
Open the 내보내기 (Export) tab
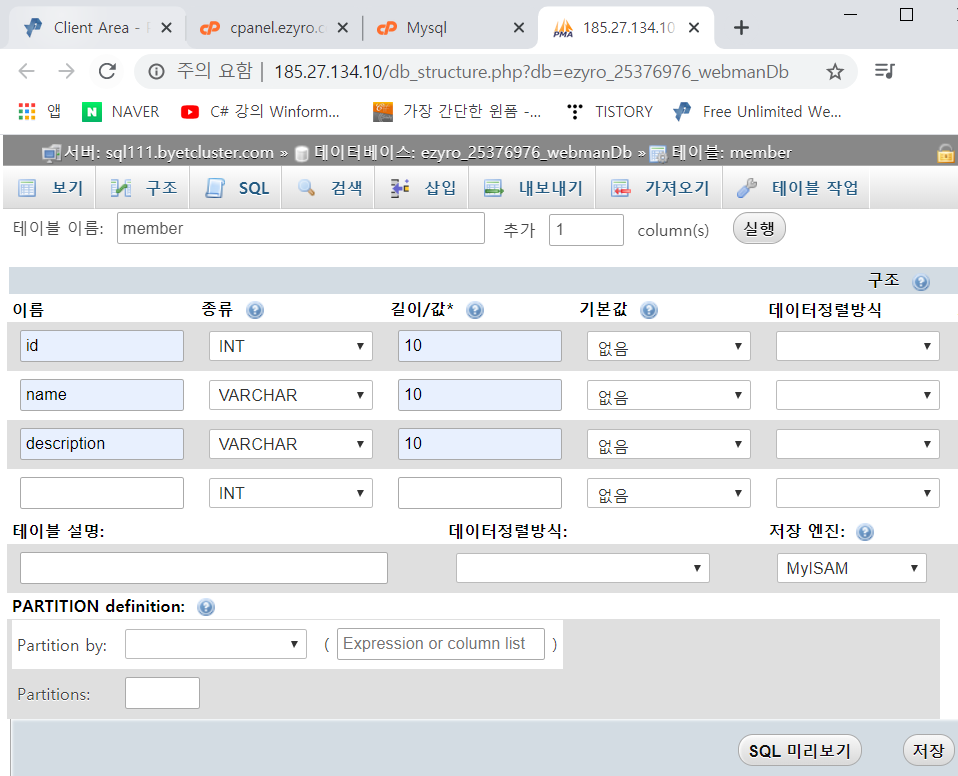pyautogui.click(x=533, y=188)
